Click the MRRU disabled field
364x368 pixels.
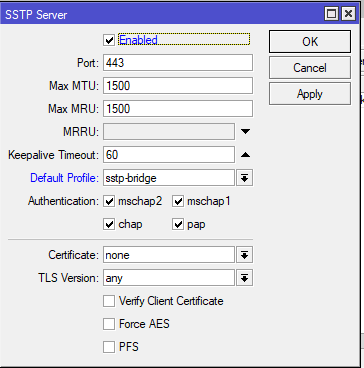169,132
